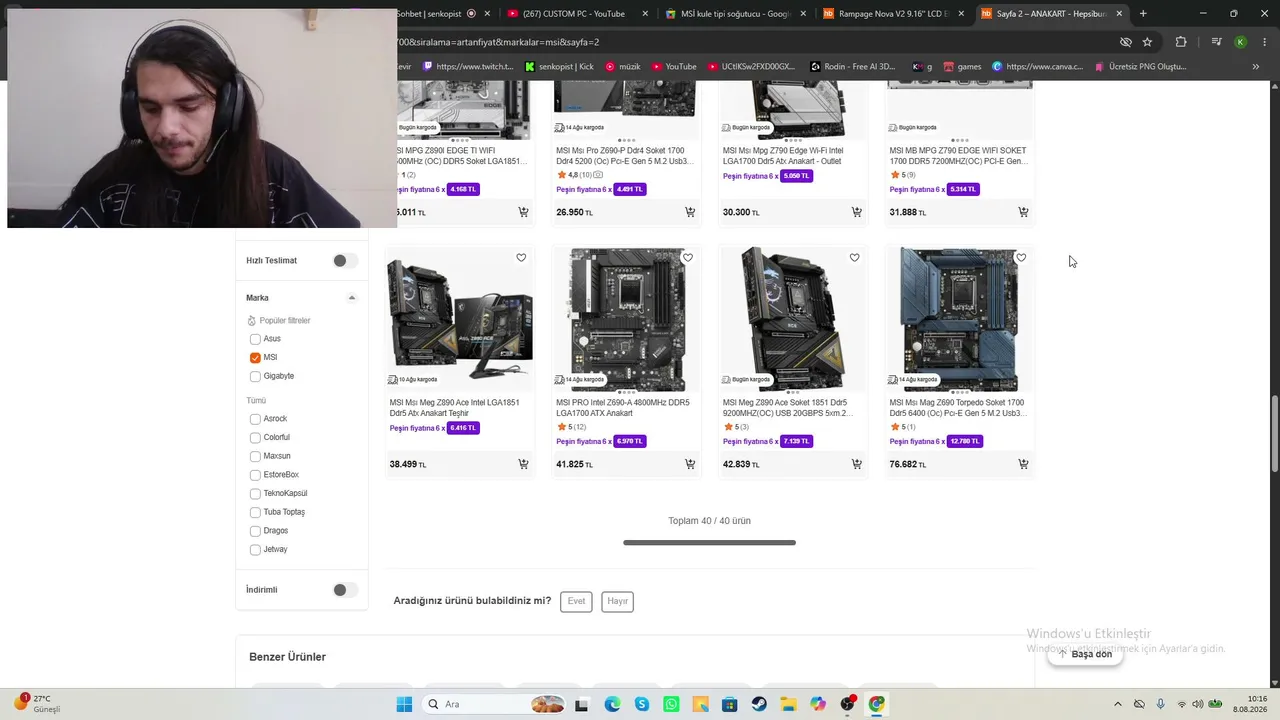
Task: Check the Colorful brand filter
Action: click(x=255, y=438)
